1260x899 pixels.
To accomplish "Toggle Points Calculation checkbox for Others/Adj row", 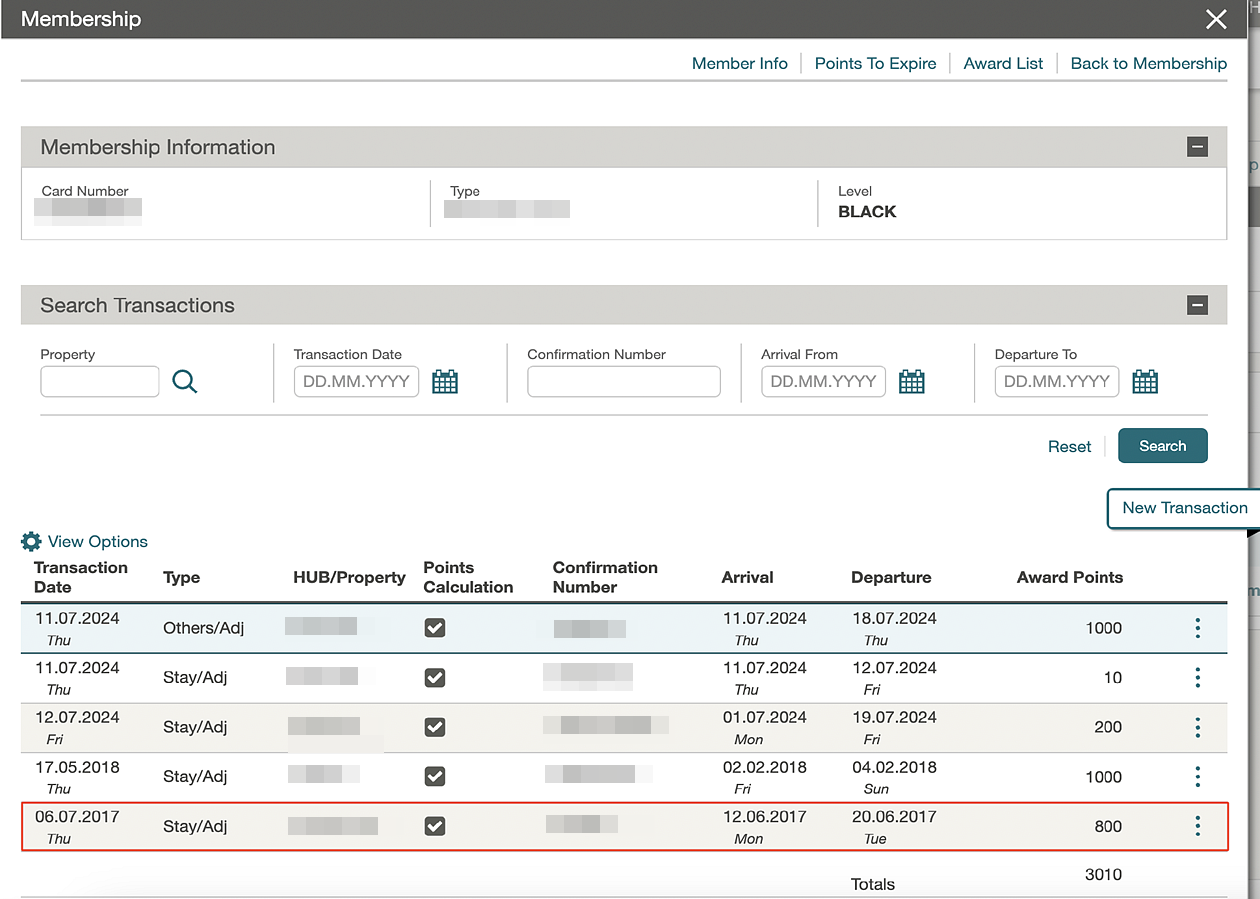I will (435, 628).
